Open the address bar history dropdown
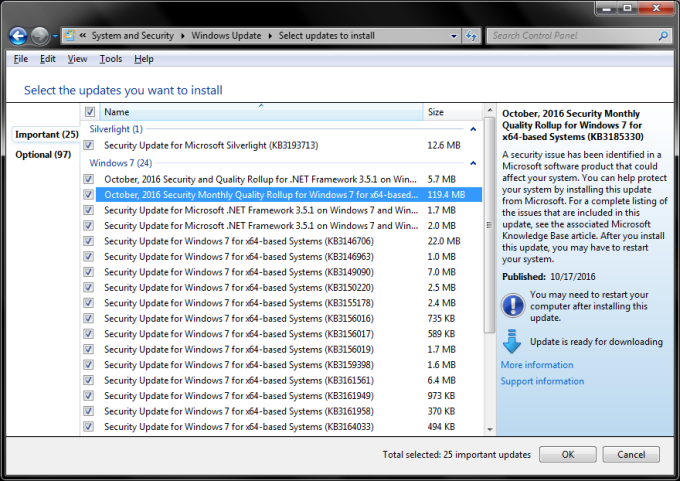 coord(454,36)
